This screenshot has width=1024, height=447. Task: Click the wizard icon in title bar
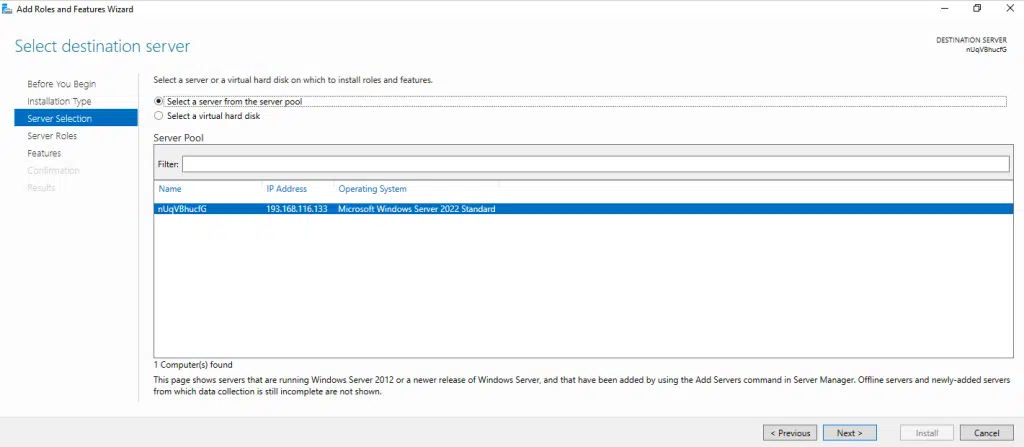click(x=8, y=8)
